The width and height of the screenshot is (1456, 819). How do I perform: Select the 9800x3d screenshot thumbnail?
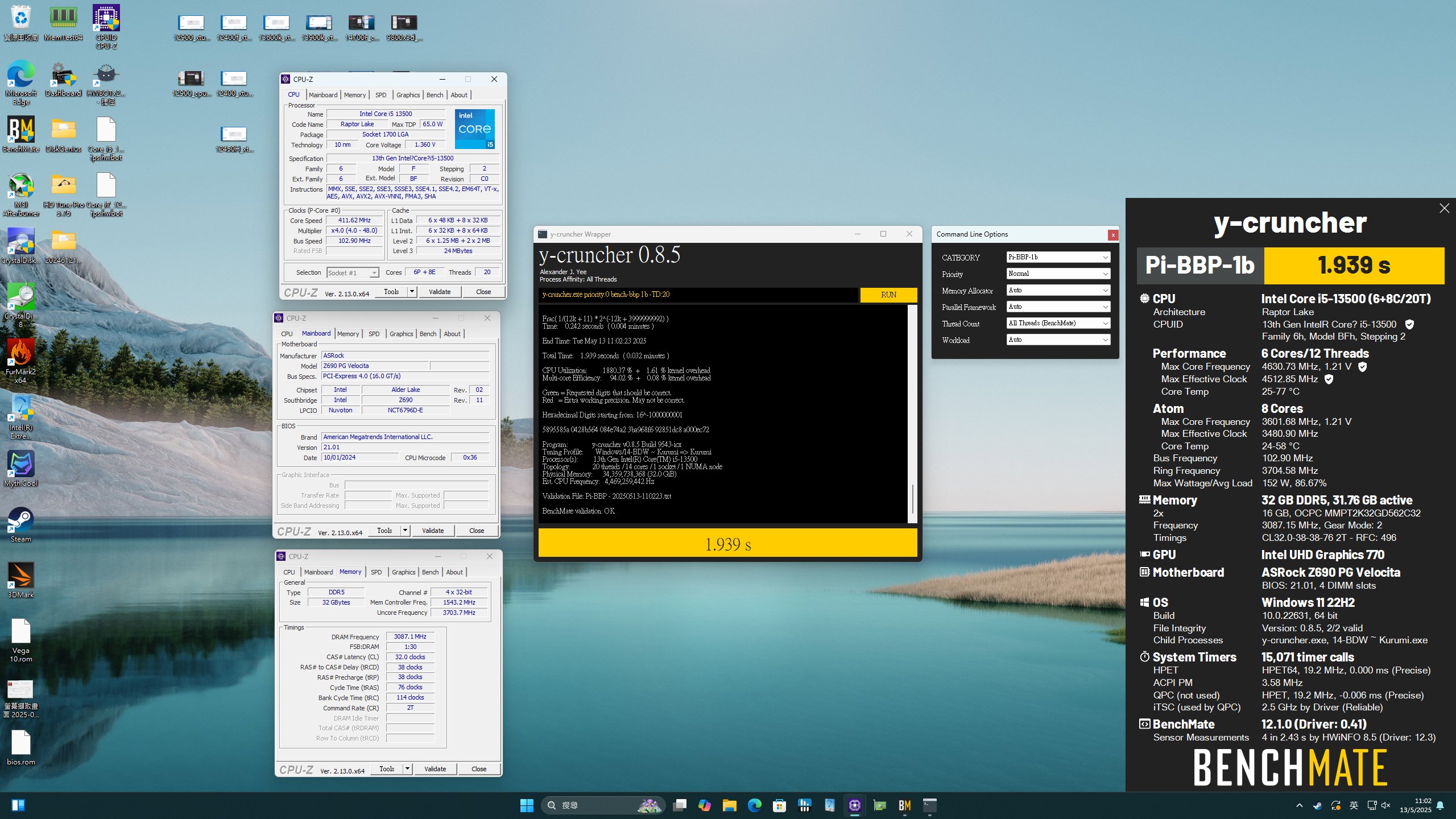(404, 28)
